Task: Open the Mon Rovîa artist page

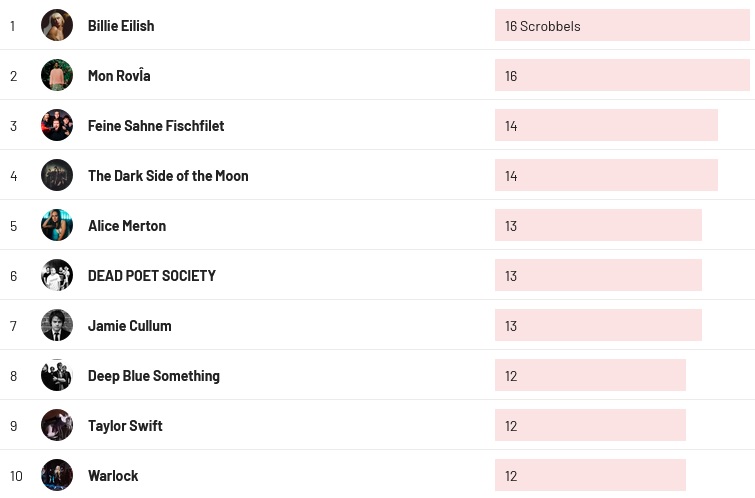Action: (x=119, y=76)
